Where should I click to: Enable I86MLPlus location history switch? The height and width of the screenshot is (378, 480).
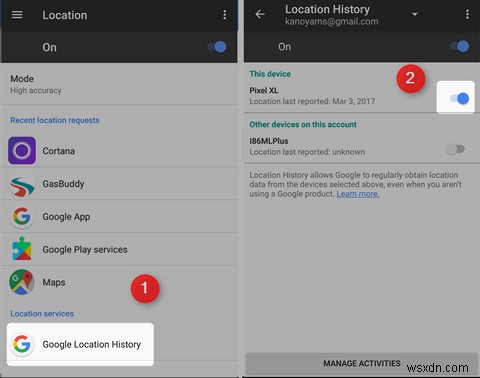click(456, 149)
